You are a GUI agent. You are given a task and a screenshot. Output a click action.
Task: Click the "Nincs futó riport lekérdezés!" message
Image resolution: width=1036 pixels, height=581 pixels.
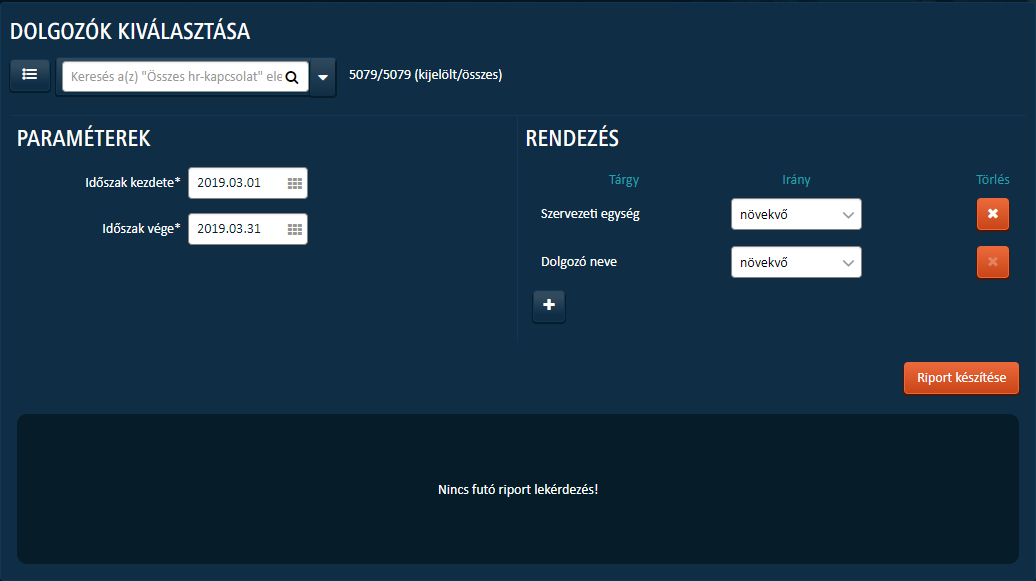coord(518,490)
